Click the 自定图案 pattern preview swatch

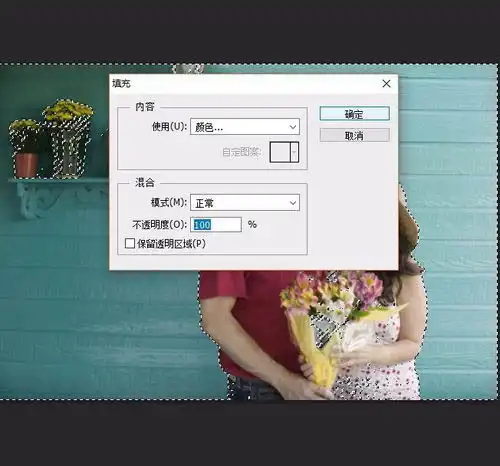tap(280, 152)
